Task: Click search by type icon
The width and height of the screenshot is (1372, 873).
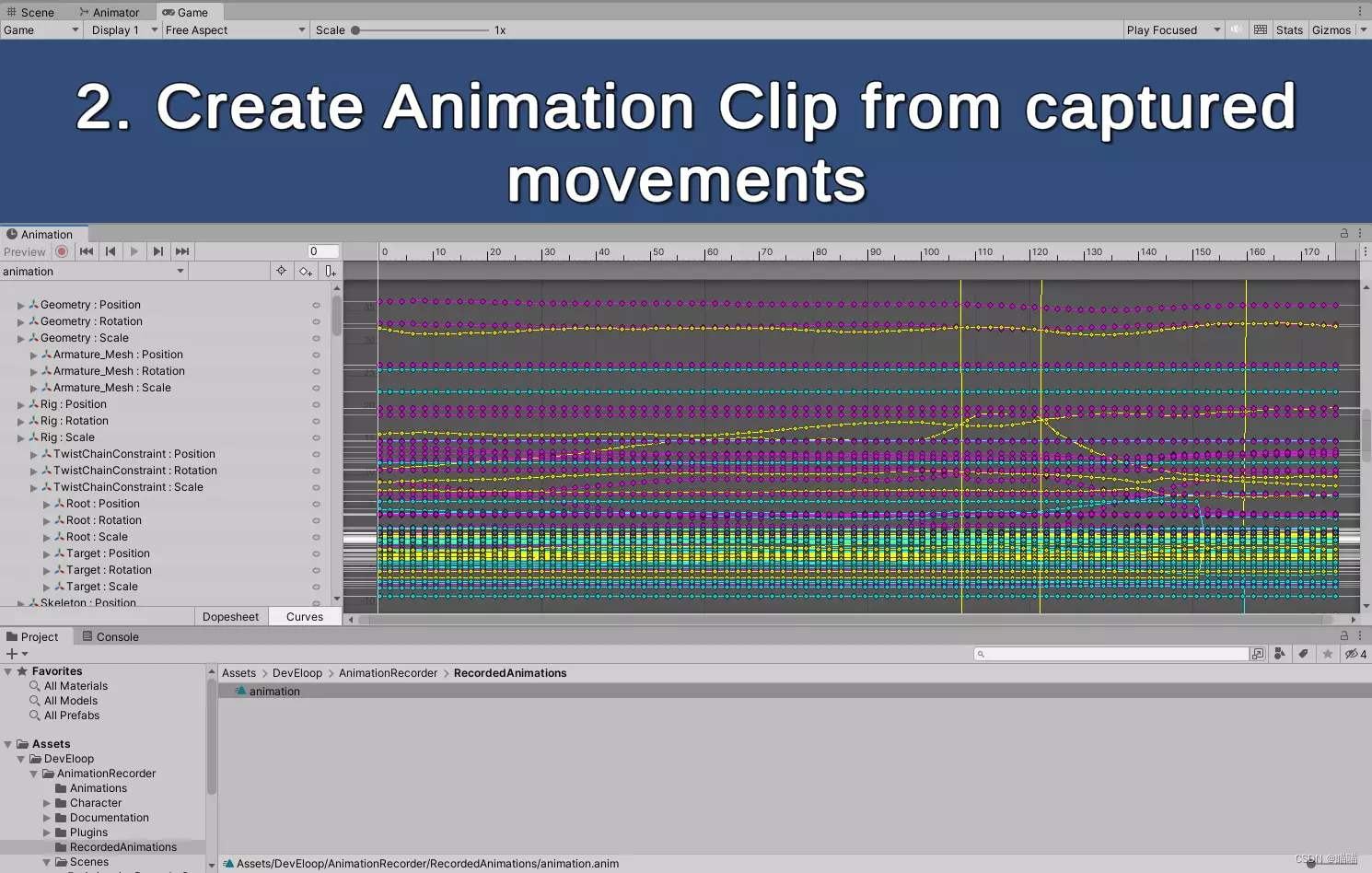Action: coord(1280,654)
